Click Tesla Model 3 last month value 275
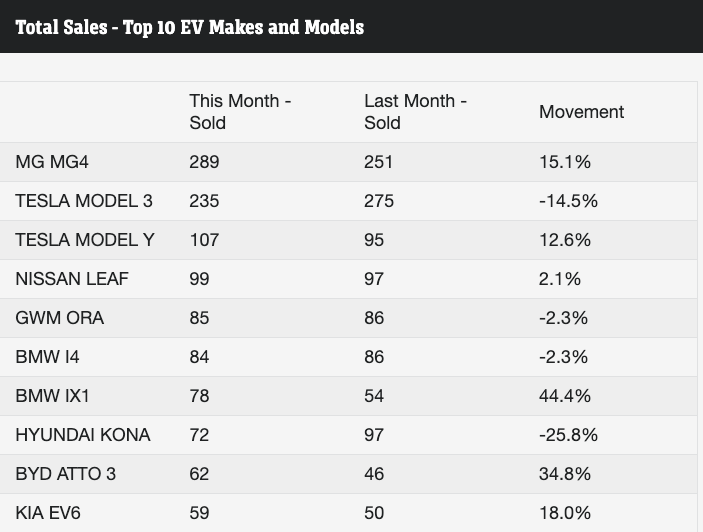 pyautogui.click(x=379, y=201)
